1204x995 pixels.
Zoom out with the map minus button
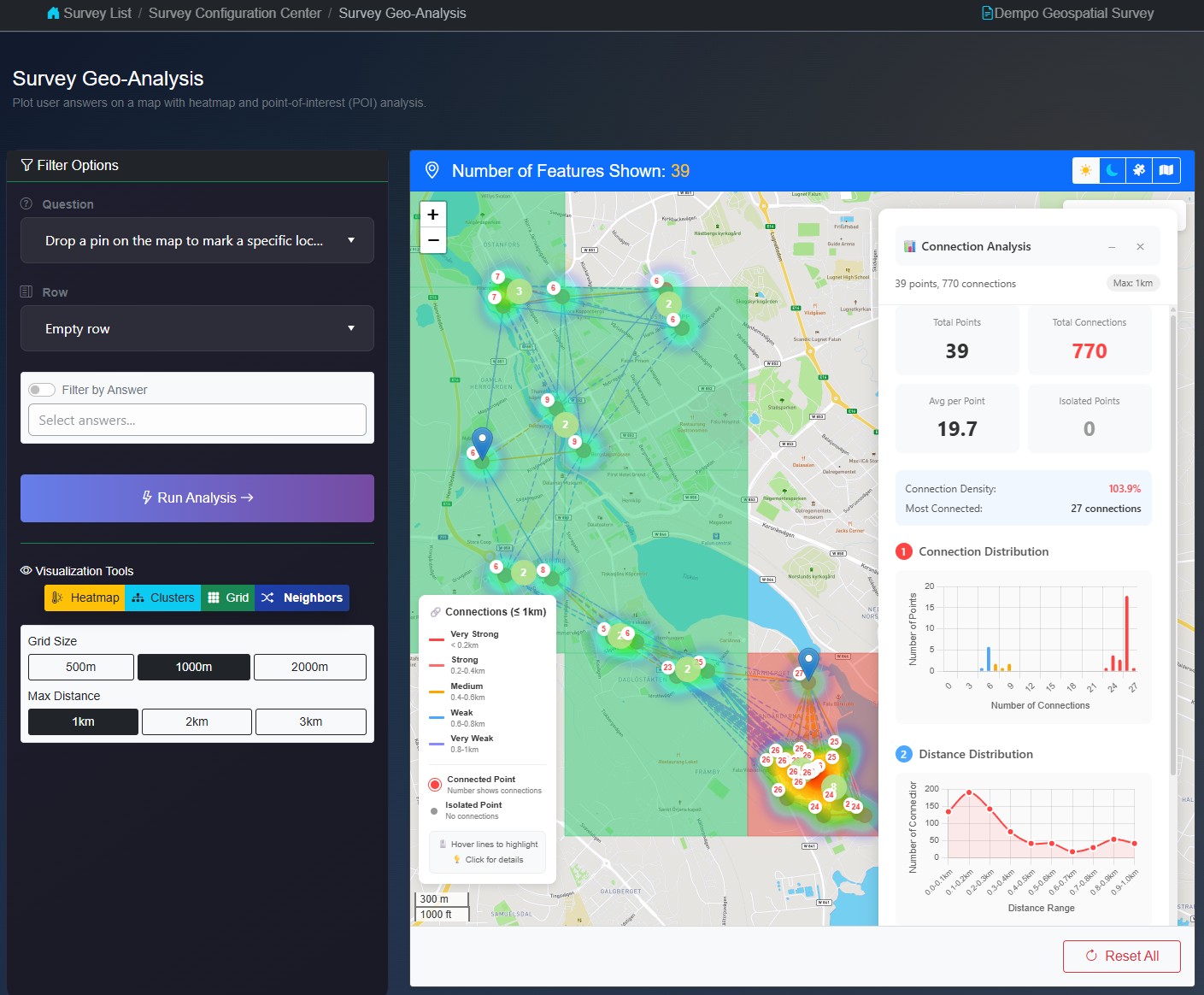(x=433, y=241)
